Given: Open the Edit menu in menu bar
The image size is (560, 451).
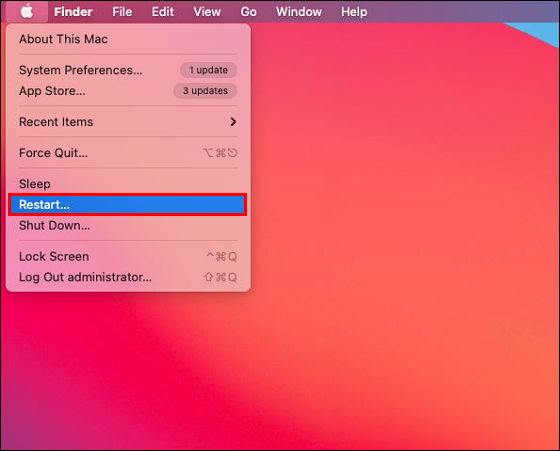Looking at the screenshot, I should pyautogui.click(x=162, y=12).
